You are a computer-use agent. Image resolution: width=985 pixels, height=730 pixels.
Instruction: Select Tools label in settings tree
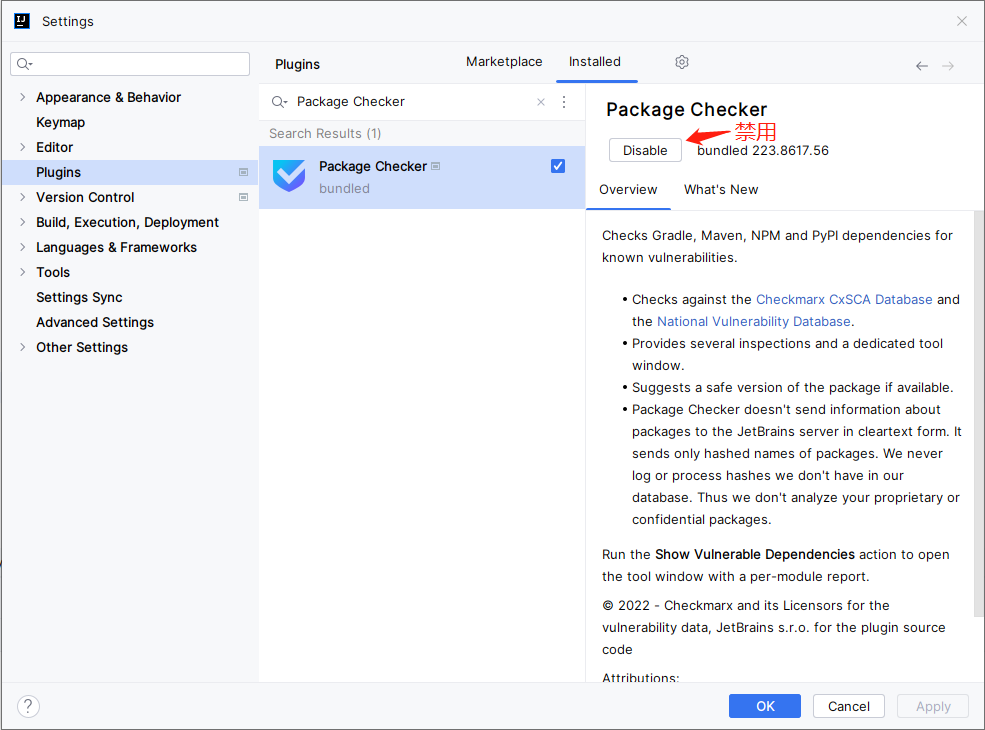[x=53, y=272]
